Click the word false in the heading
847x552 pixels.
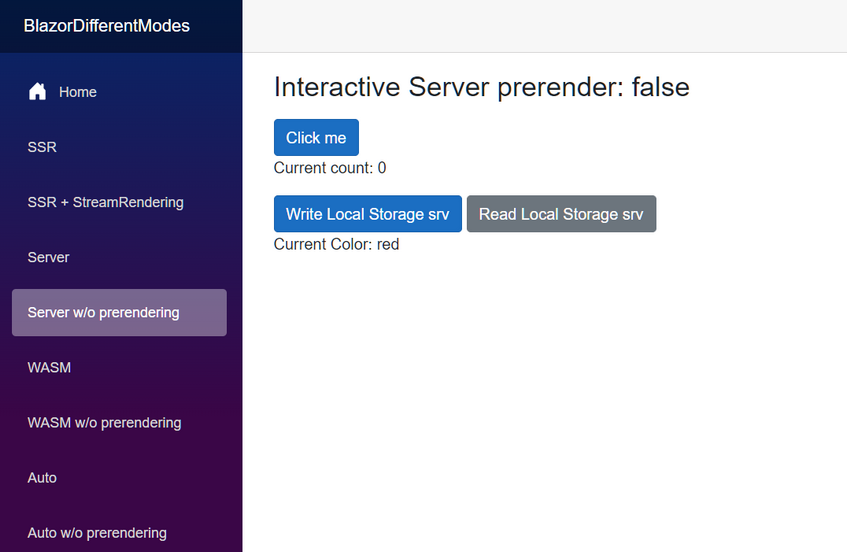click(x=661, y=87)
